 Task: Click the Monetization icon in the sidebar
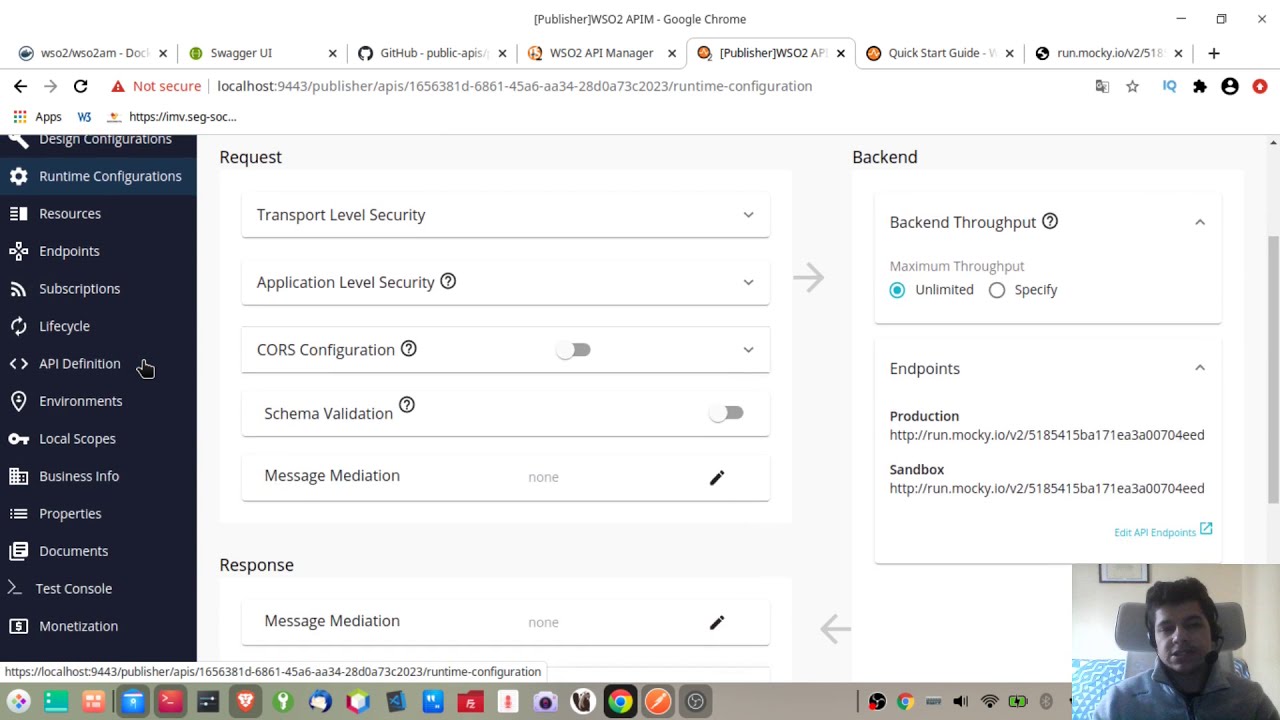18,626
